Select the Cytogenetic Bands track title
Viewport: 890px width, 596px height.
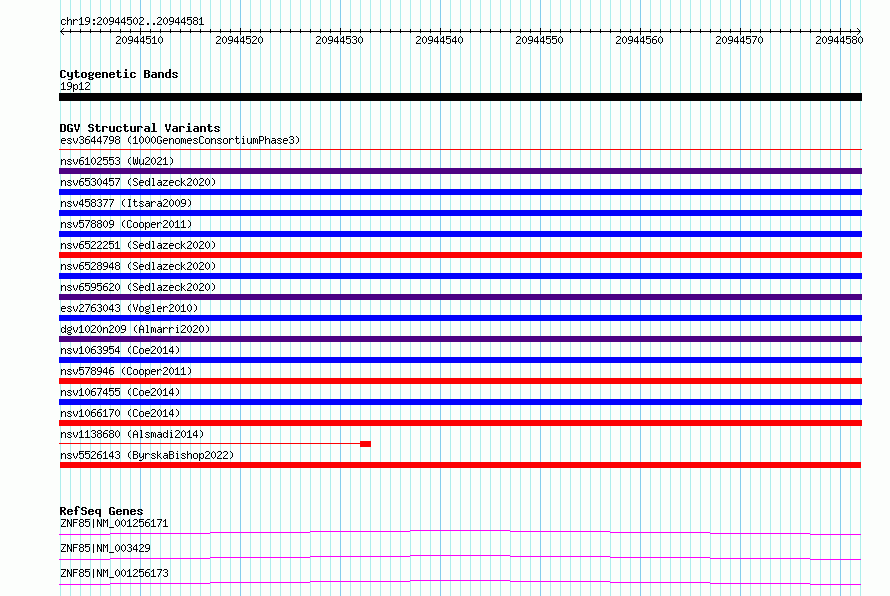click(119, 74)
